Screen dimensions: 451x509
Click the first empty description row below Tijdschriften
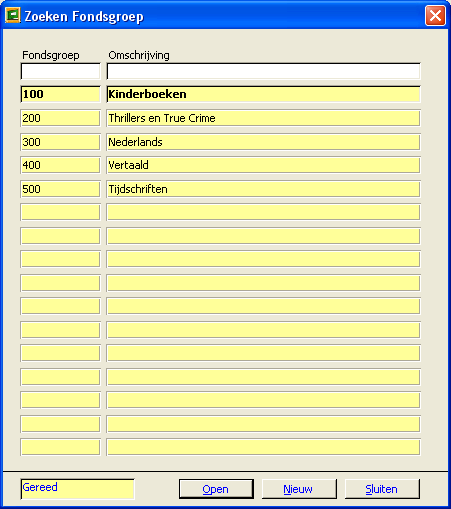click(263, 212)
